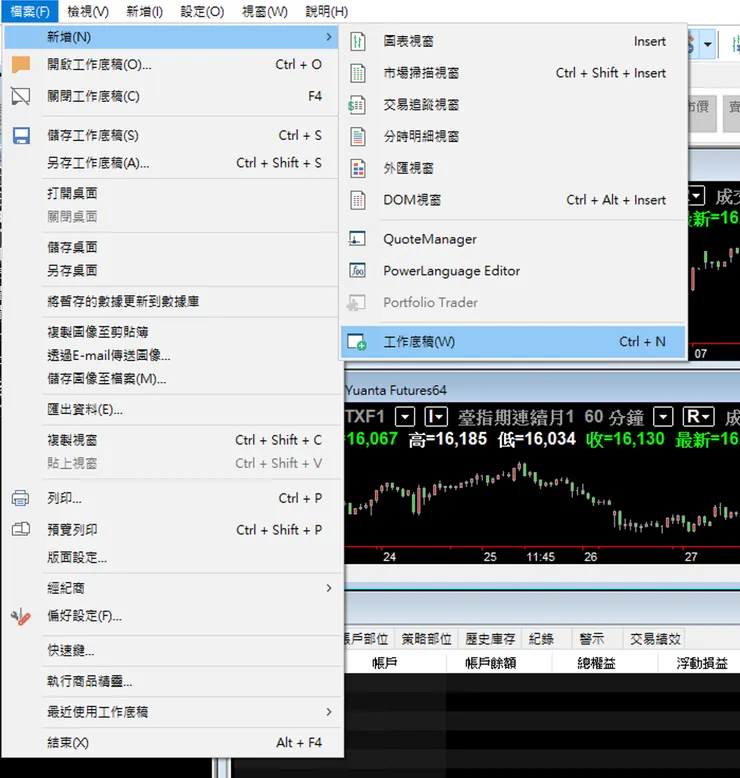The image size is (740, 778).
Task: Click the time and sales window icon
Action: 357,136
